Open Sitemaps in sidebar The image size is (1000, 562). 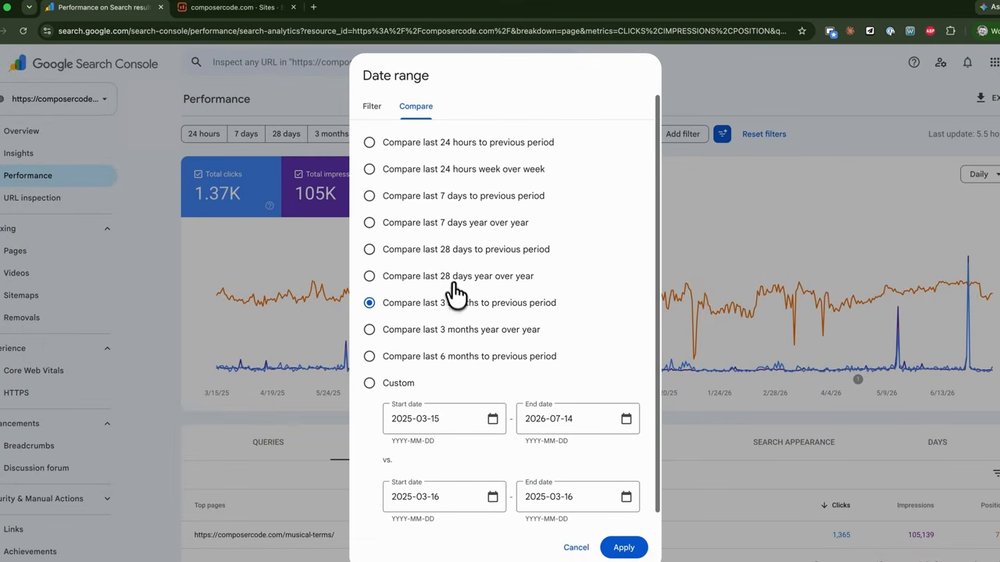[x=21, y=295]
